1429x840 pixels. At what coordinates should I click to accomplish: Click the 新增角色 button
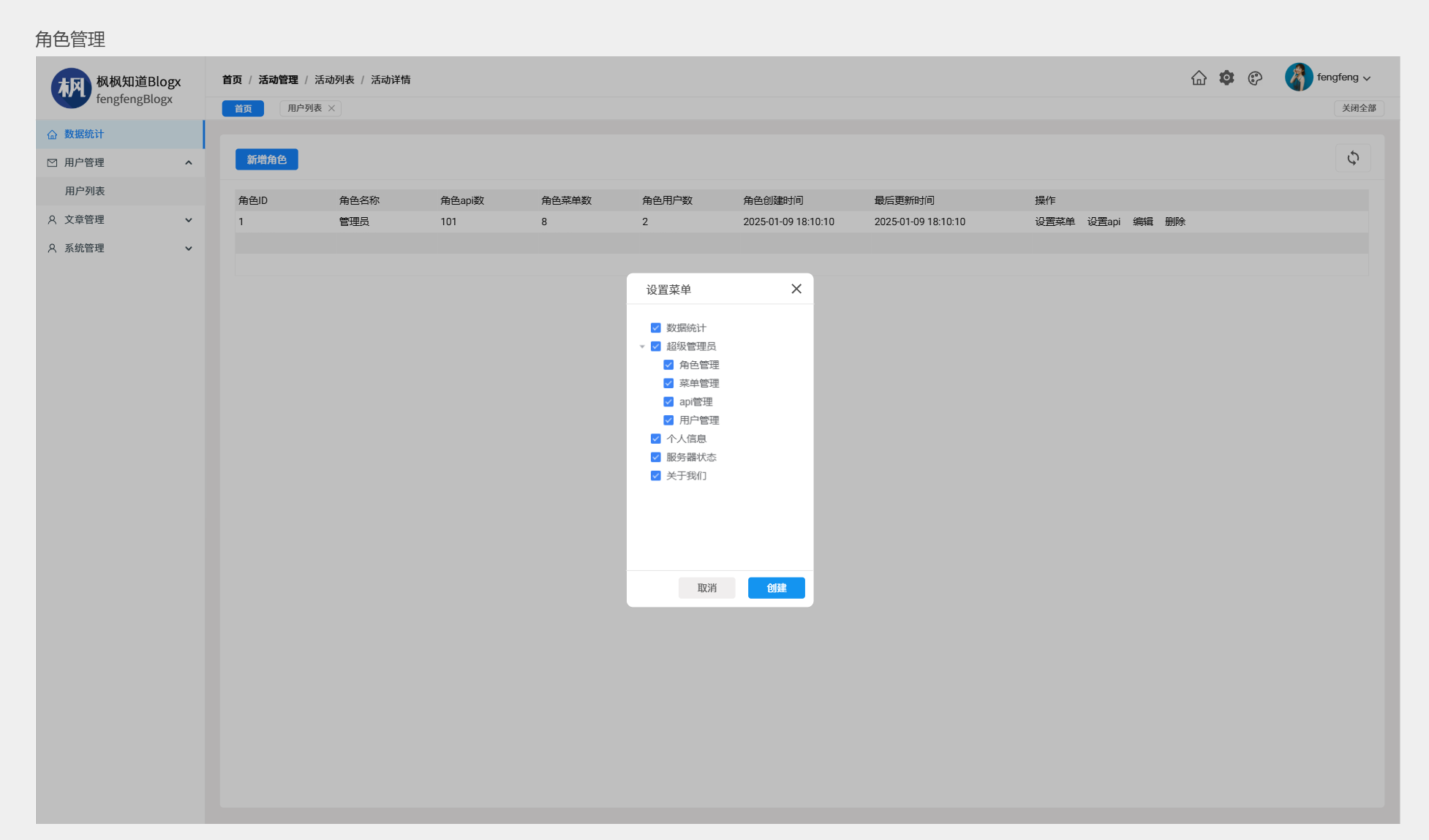pyautogui.click(x=266, y=159)
